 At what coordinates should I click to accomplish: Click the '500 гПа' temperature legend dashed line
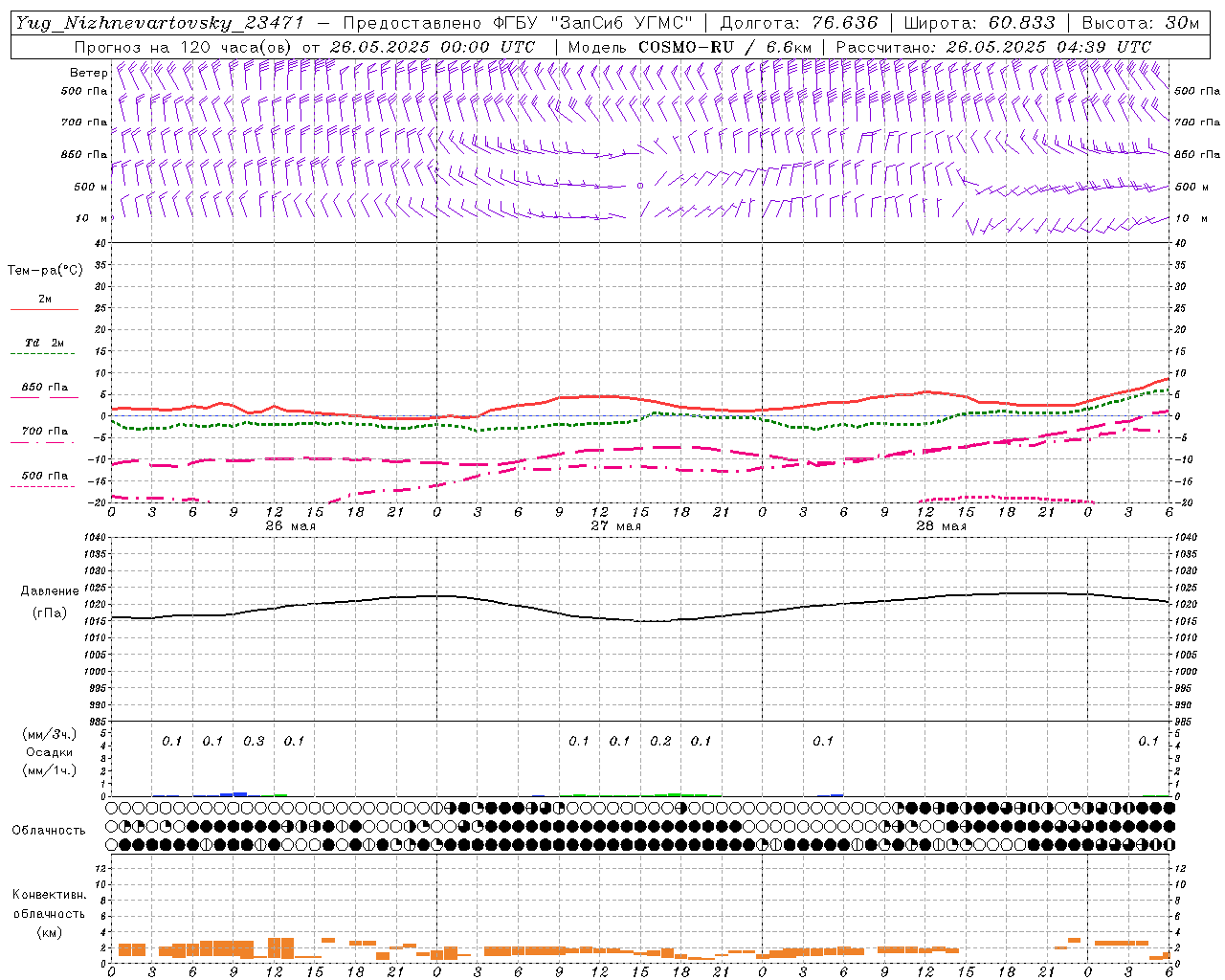click(x=42, y=487)
